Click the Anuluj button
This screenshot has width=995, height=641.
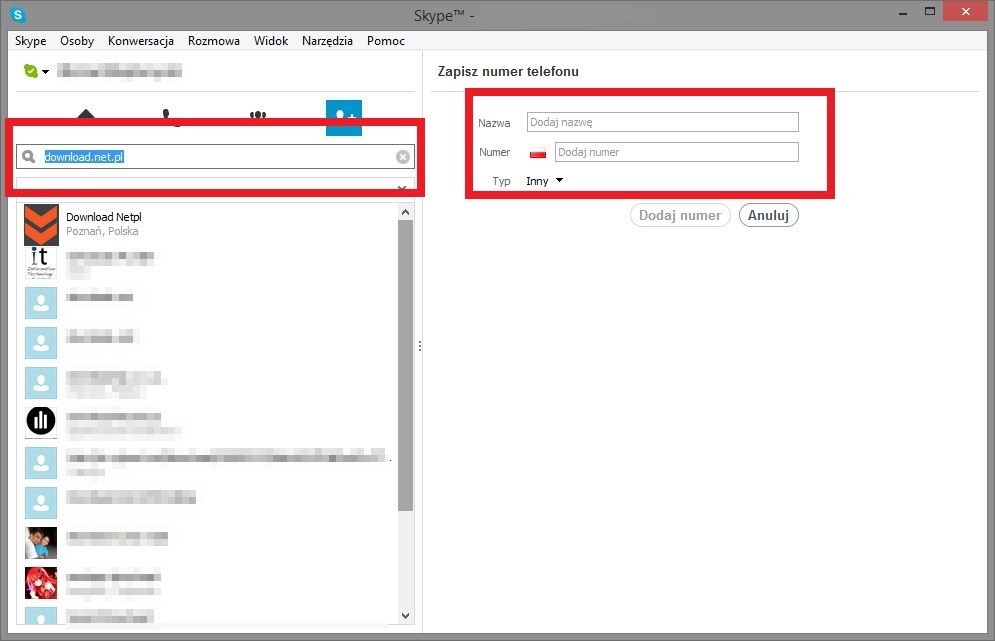tap(768, 215)
